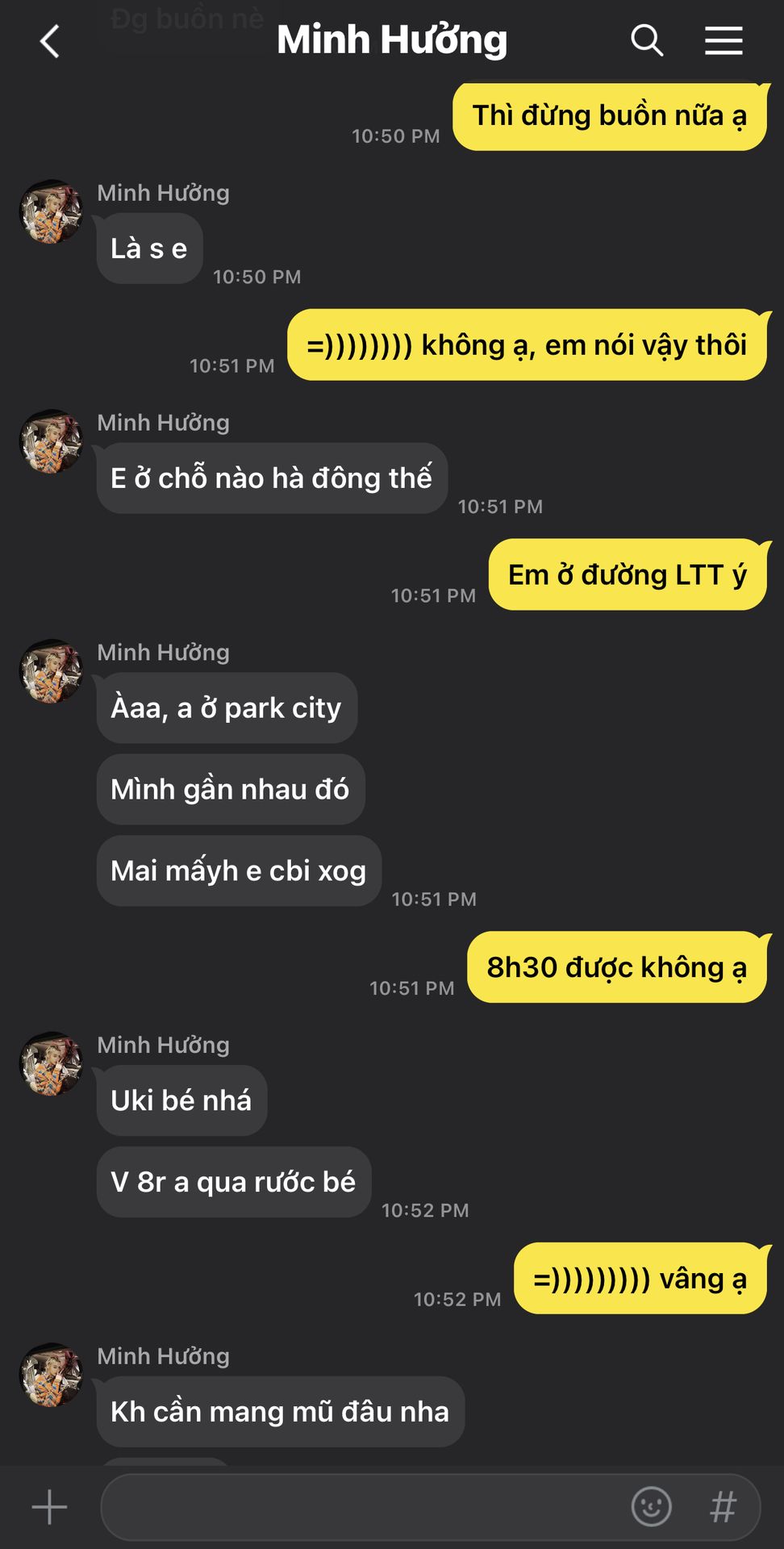Tap the "Mai mấyh e cbi xog" bubble

pos(239,871)
